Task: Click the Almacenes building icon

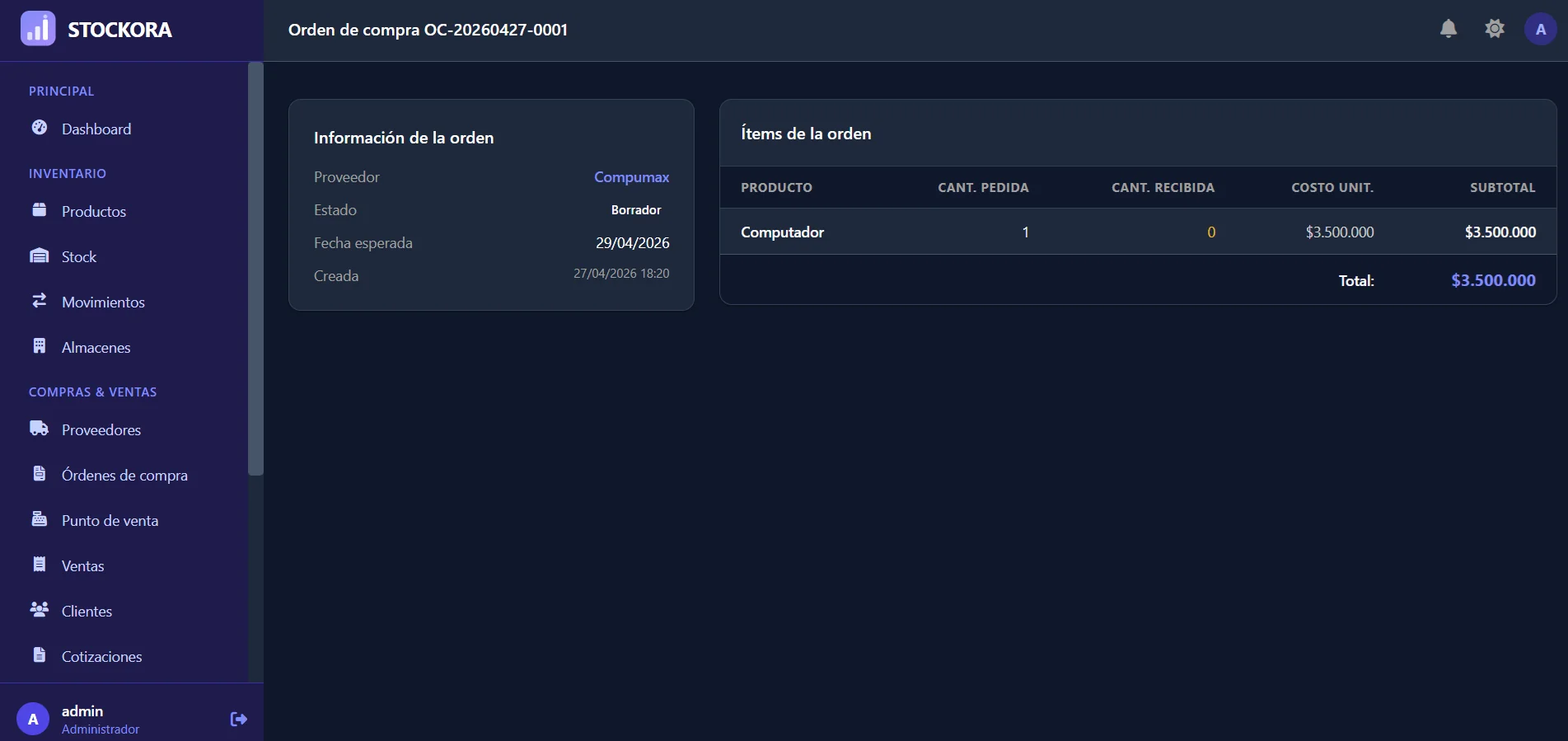Action: point(39,346)
